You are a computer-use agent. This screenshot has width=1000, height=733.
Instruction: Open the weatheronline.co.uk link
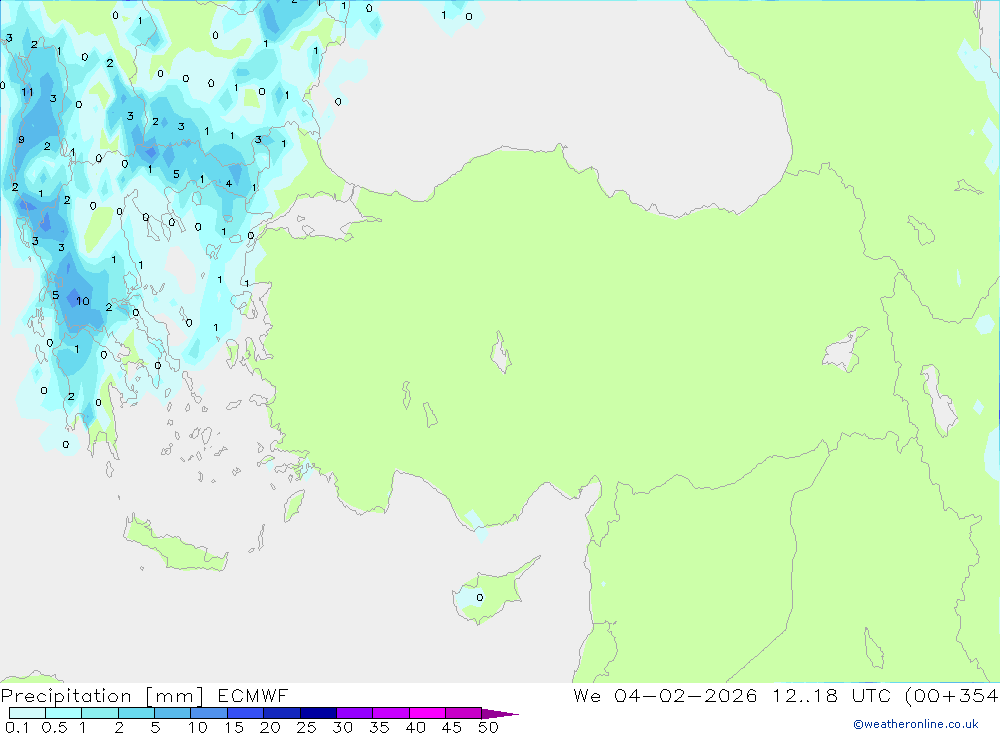pyautogui.click(x=916, y=724)
